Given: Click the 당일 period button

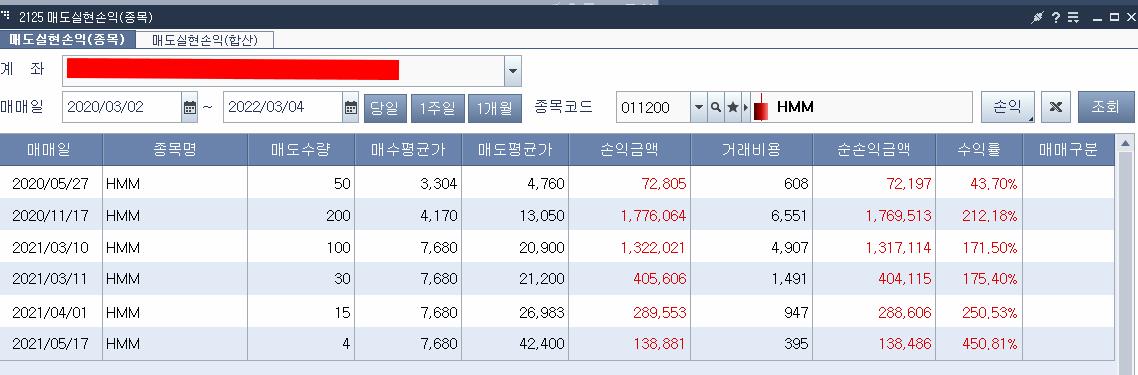Looking at the screenshot, I should (384, 108).
